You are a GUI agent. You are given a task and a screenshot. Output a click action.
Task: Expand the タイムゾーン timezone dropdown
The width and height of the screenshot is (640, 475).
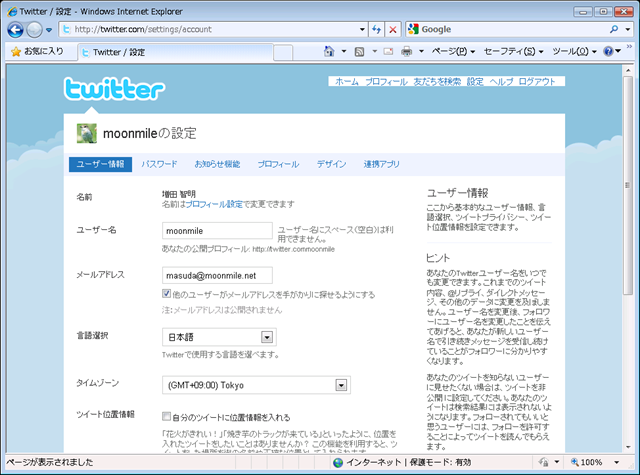[x=341, y=385]
